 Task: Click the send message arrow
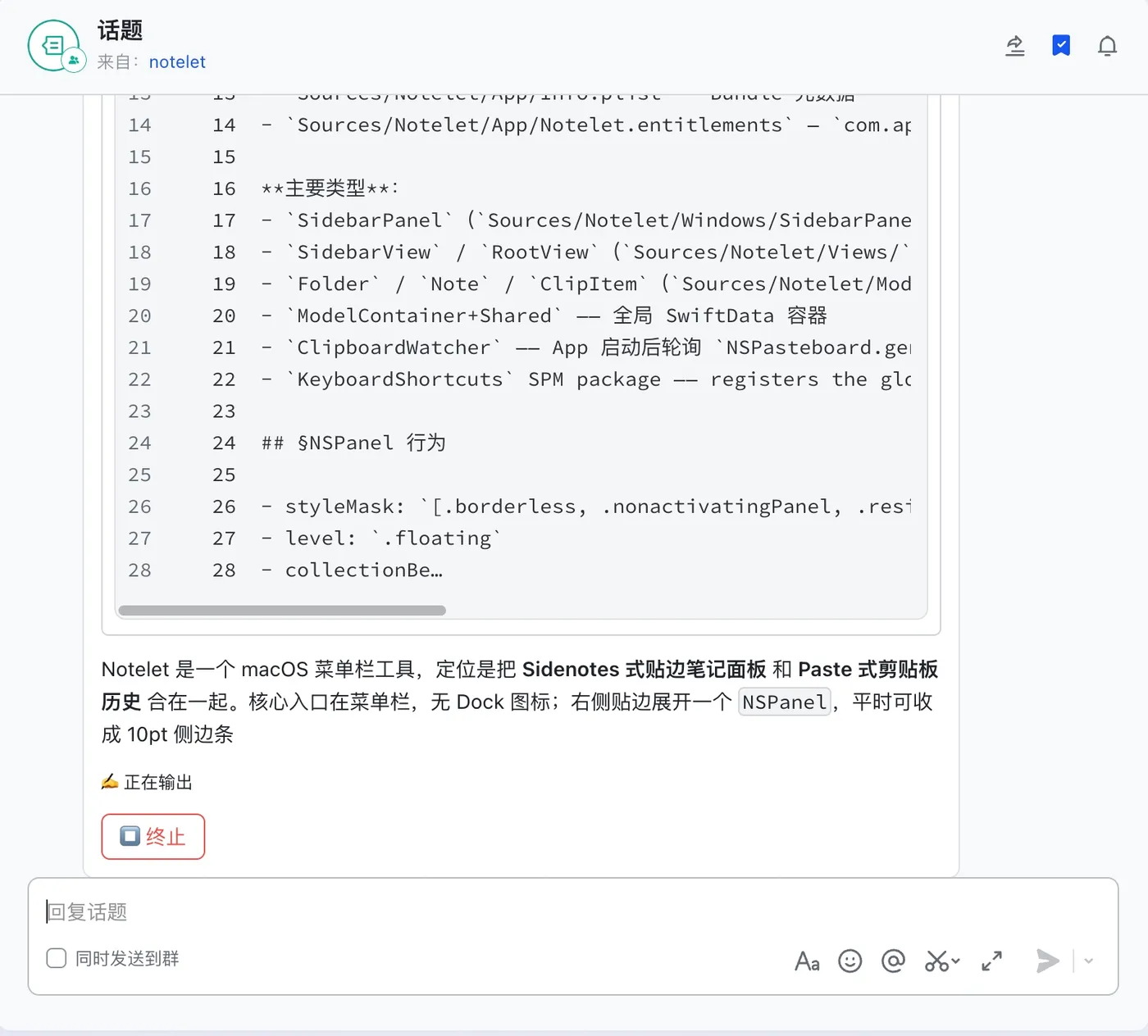tap(1047, 961)
